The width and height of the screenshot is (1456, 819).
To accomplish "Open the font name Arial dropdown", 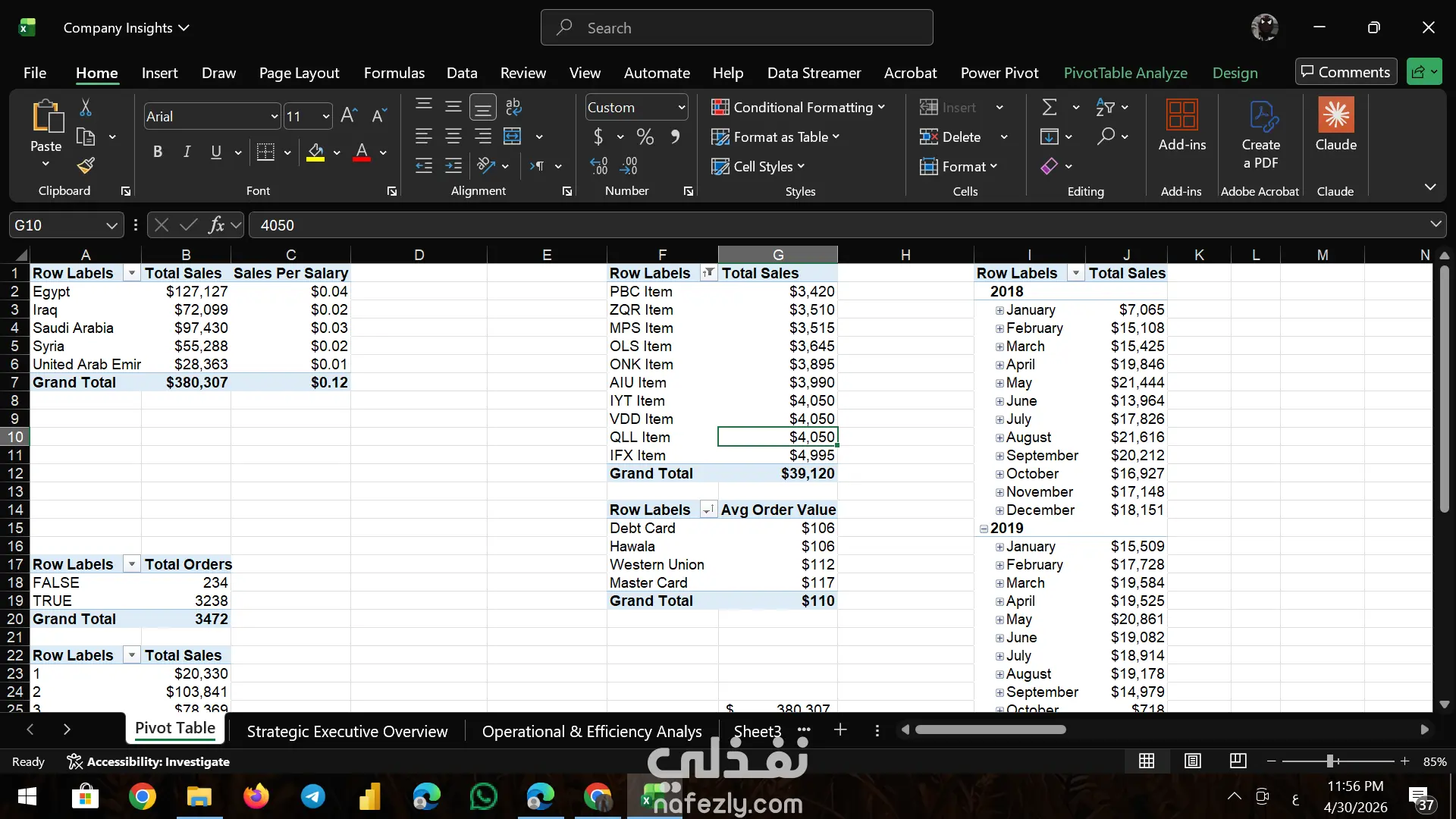I will [275, 117].
